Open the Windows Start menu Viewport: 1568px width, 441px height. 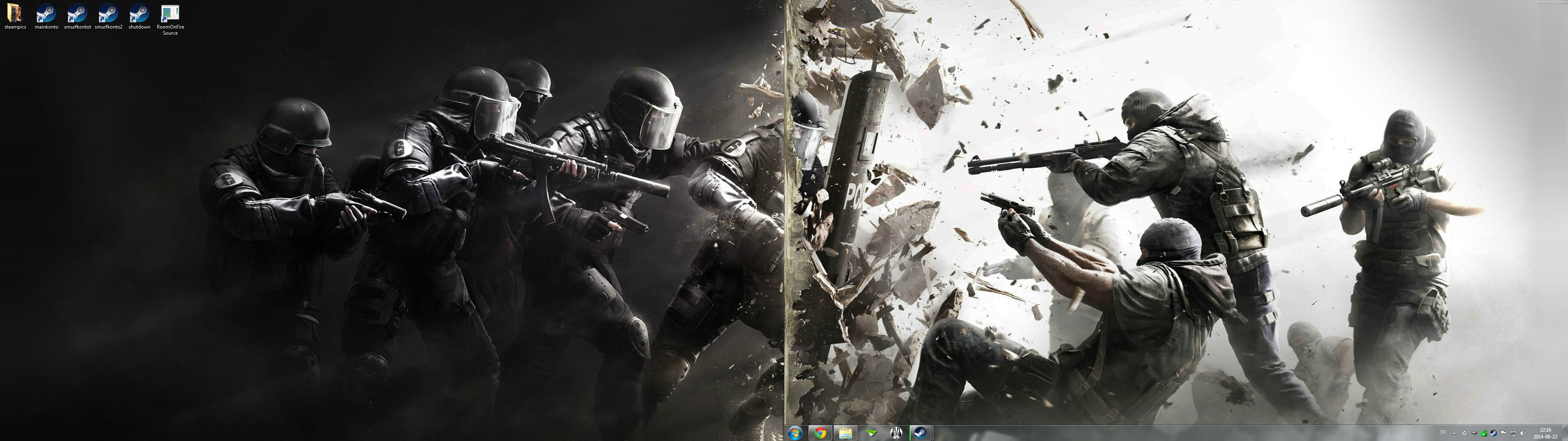[795, 433]
